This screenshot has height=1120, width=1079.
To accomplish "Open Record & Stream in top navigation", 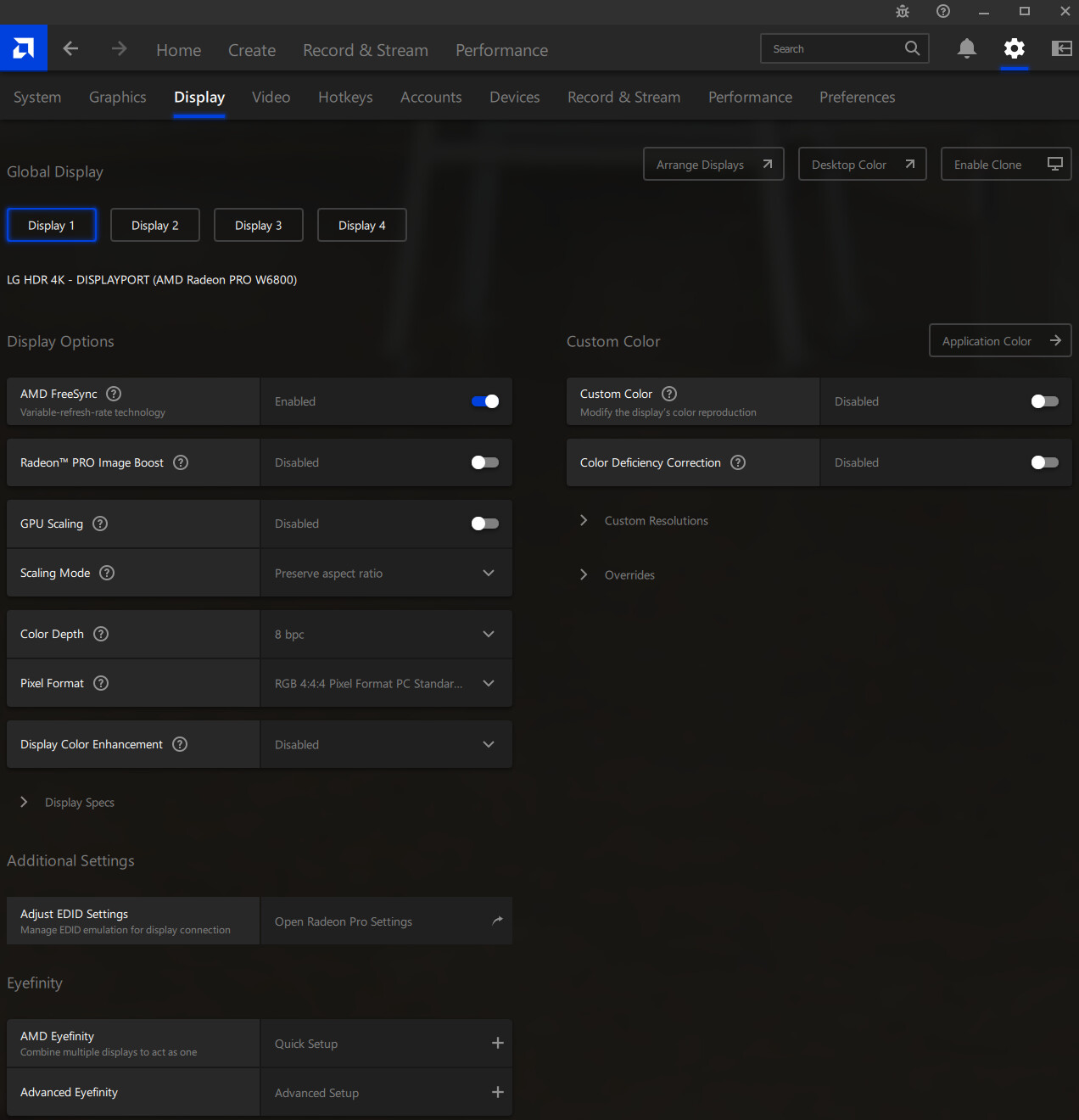I will point(366,50).
